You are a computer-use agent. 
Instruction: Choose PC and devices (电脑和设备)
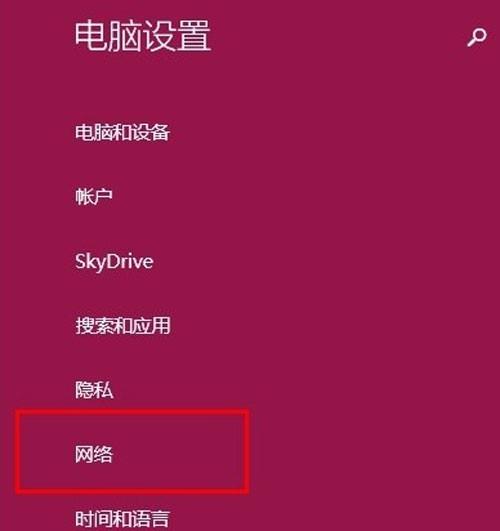(x=122, y=132)
